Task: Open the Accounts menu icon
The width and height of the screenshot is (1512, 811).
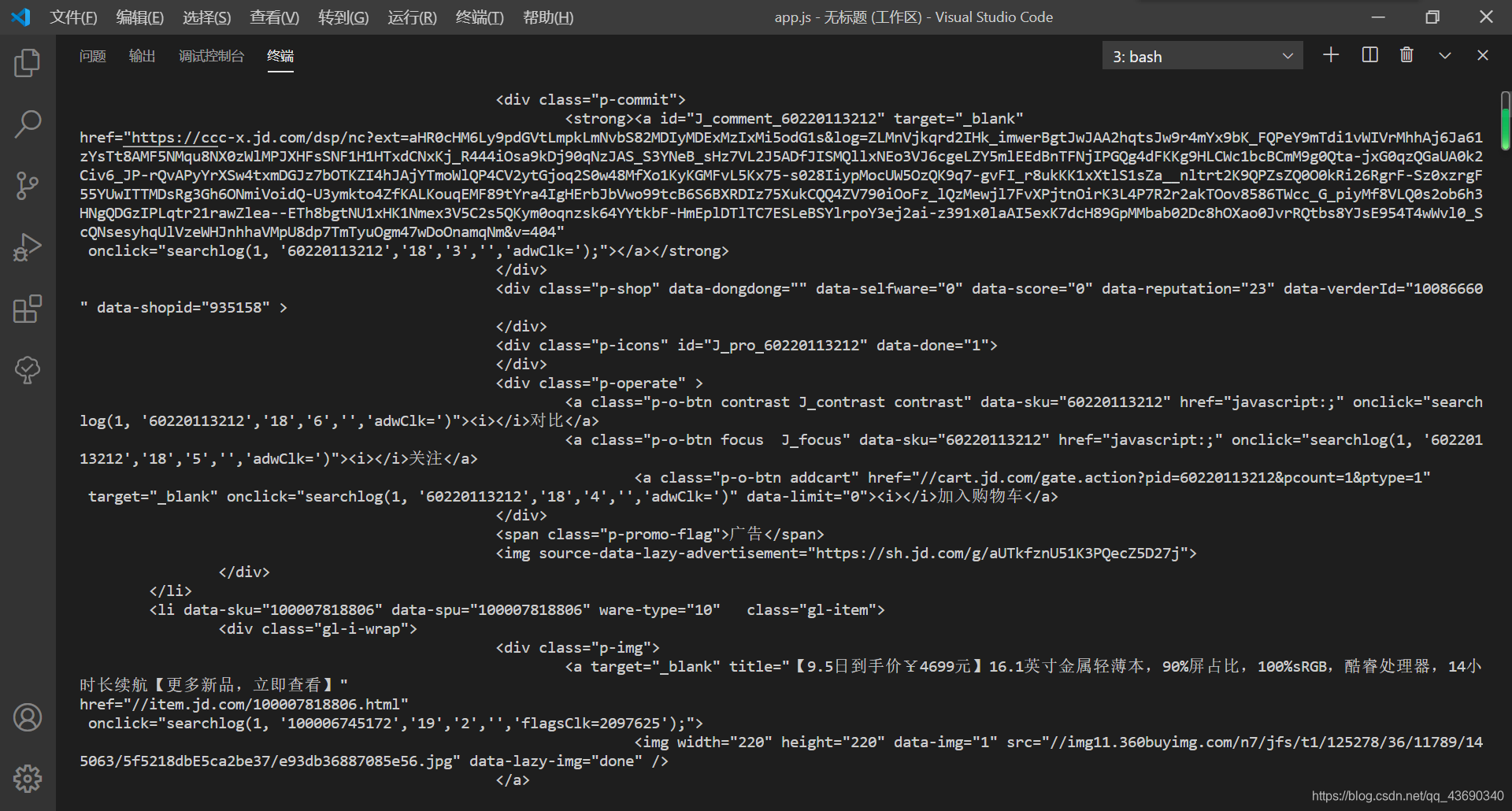Action: pos(28,717)
